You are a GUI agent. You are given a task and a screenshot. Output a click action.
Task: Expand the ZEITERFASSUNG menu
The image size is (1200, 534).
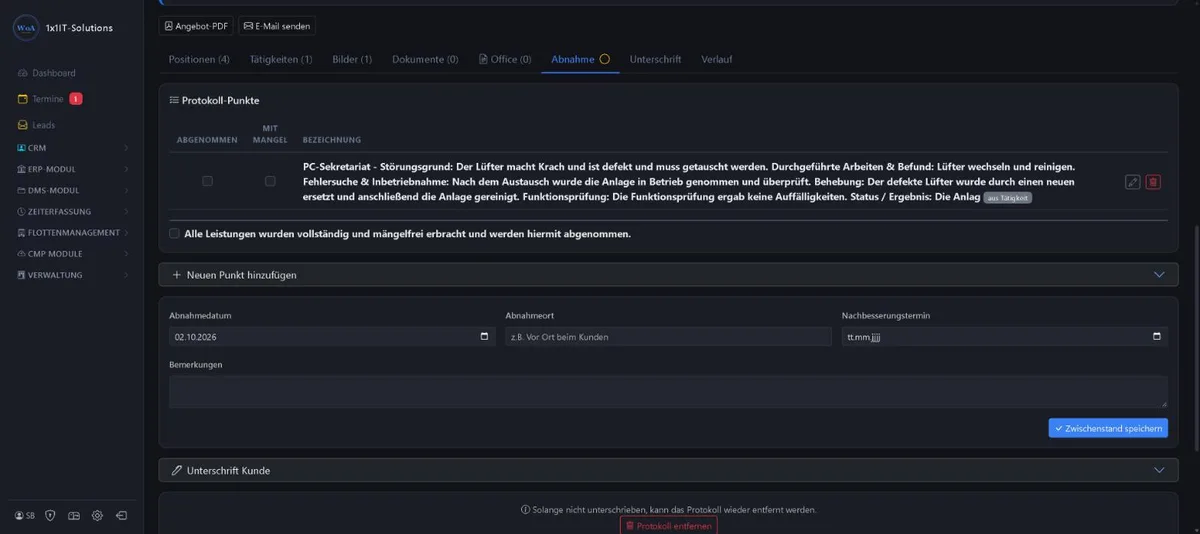tap(72, 211)
